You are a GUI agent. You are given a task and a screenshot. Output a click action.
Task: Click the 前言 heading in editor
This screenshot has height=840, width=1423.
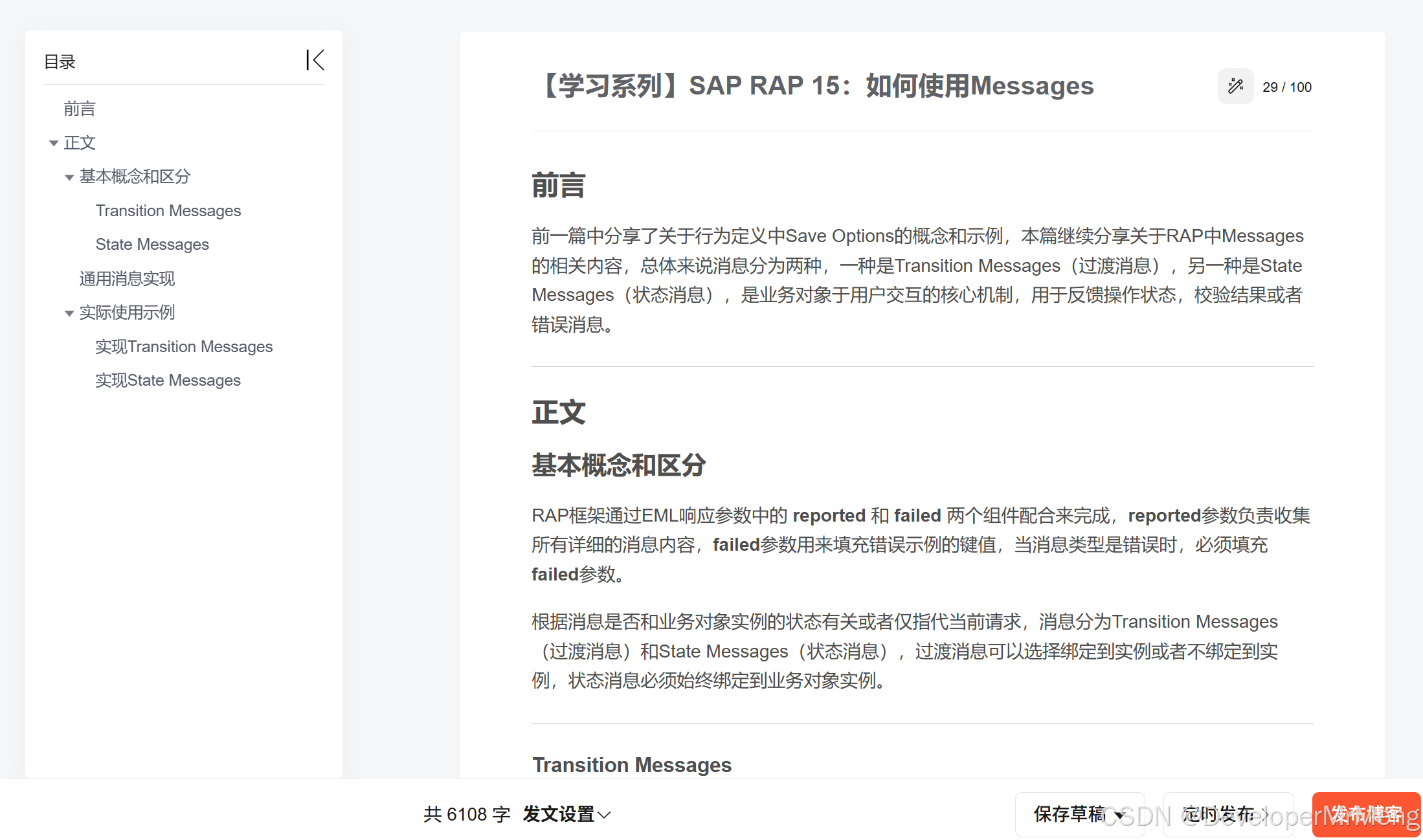pyautogui.click(x=558, y=185)
